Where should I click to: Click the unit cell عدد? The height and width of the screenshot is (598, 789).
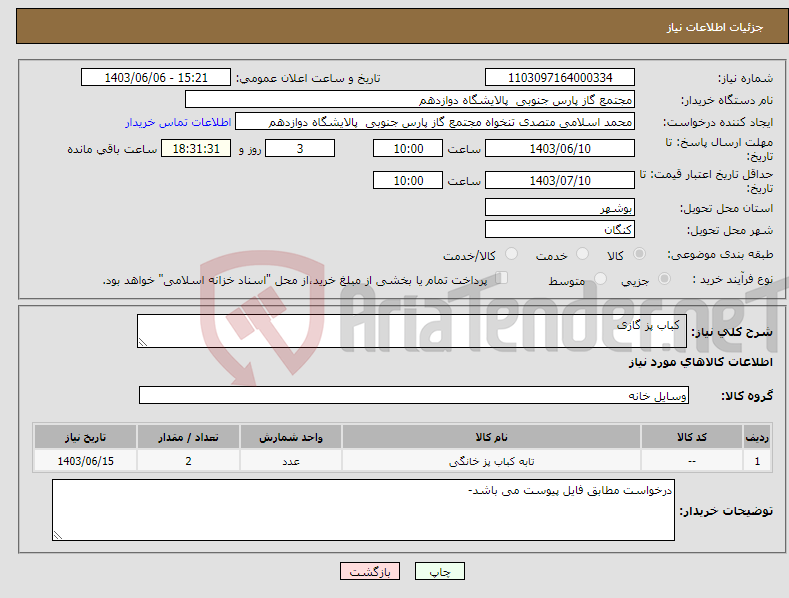[291, 461]
